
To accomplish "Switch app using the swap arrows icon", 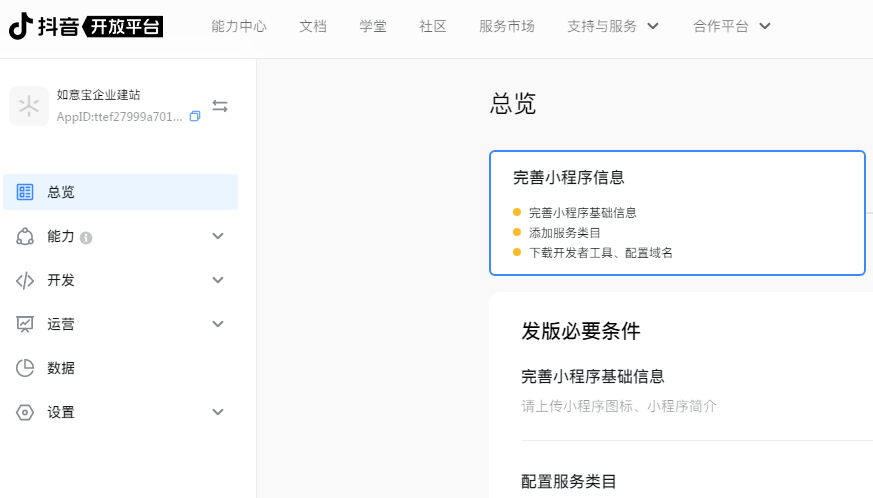I will click(220, 106).
